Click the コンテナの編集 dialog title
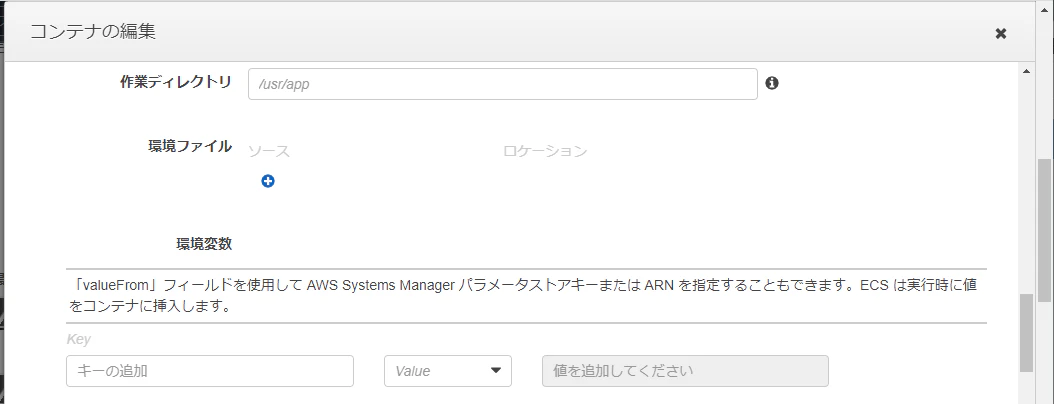This screenshot has height=404, width=1054. (93, 32)
